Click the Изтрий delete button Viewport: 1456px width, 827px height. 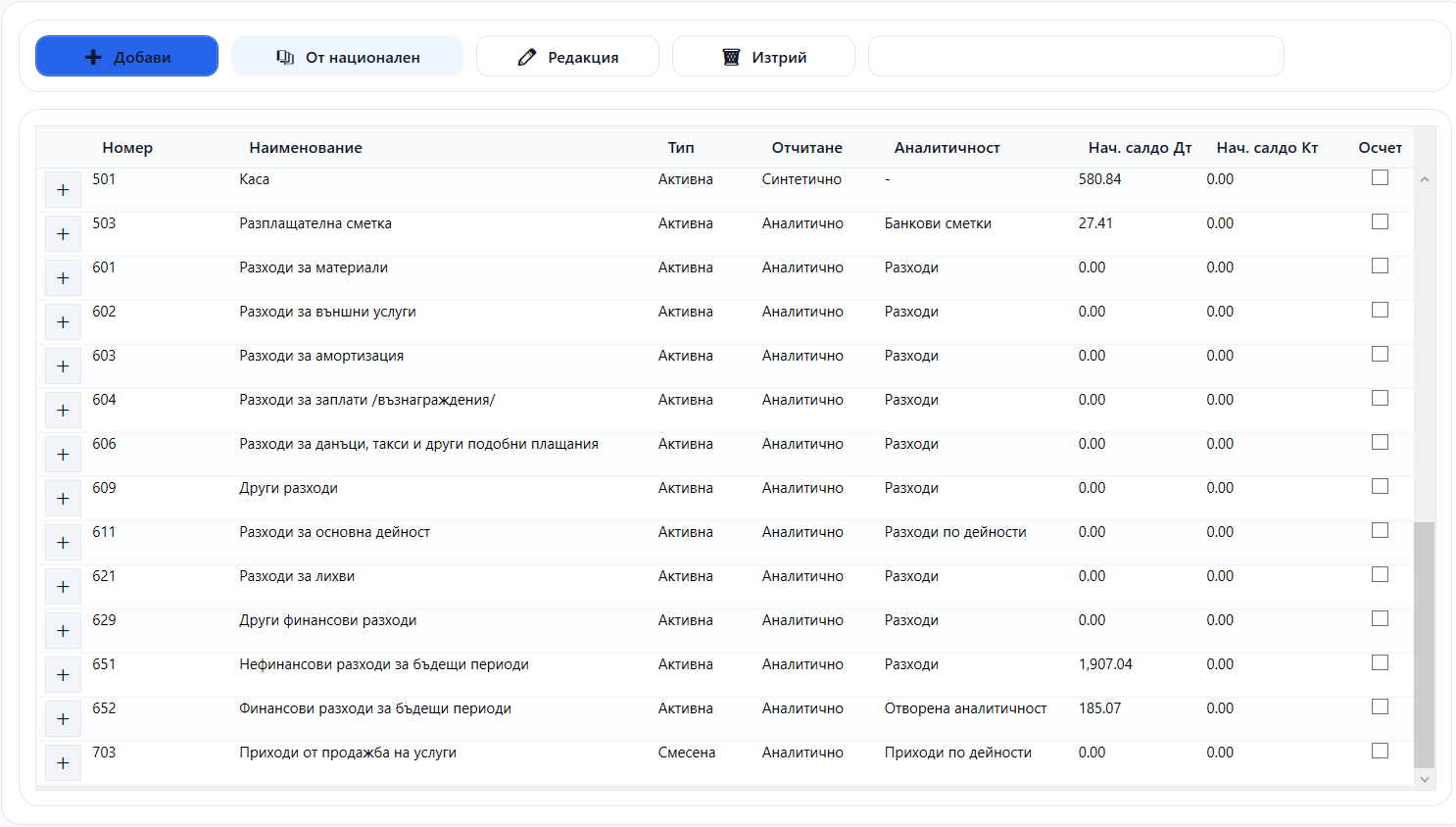(763, 56)
